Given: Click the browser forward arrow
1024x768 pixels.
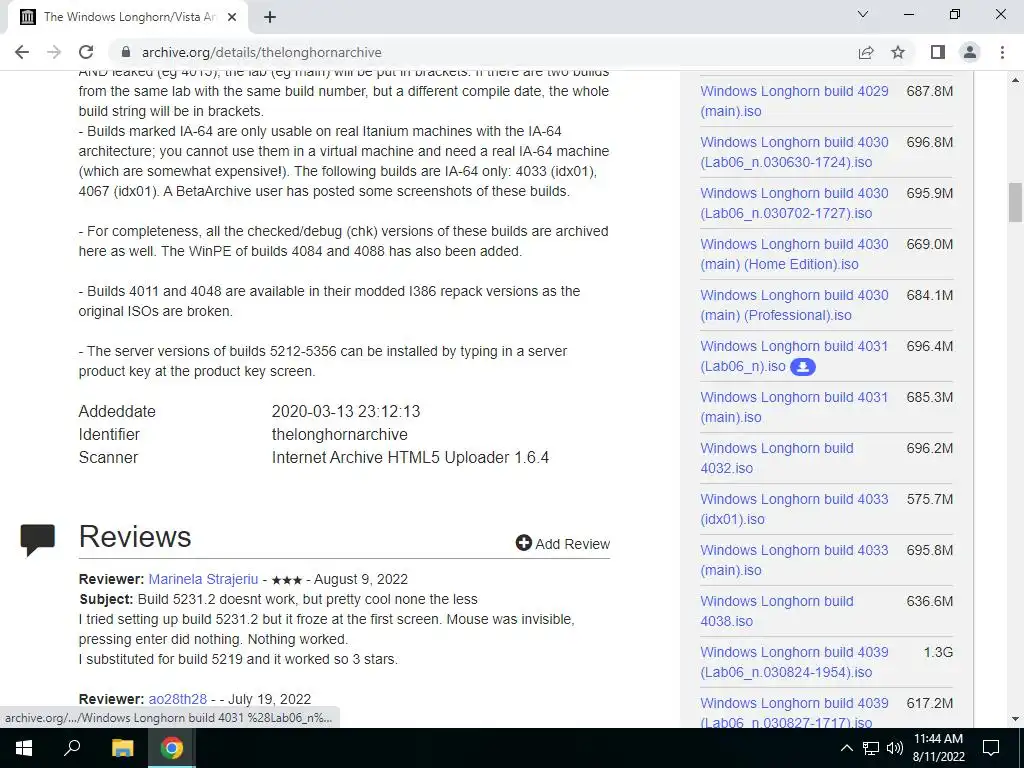Looking at the screenshot, I should pyautogui.click(x=54, y=52).
